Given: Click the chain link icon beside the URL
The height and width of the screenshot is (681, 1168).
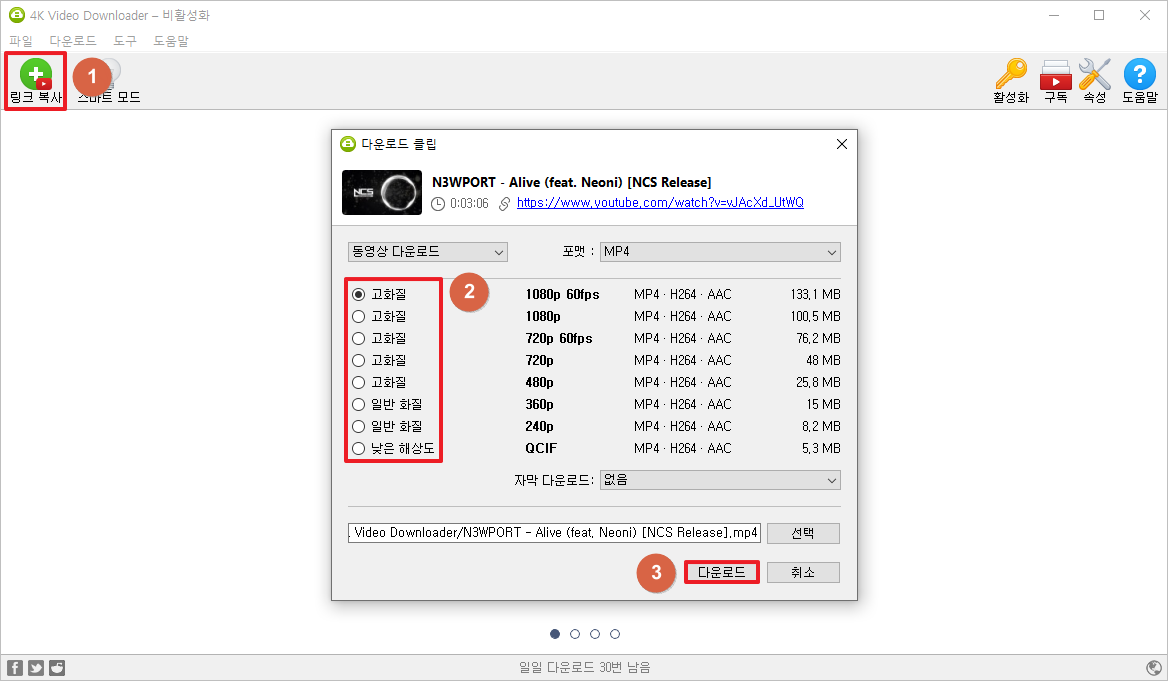Looking at the screenshot, I should 504,203.
